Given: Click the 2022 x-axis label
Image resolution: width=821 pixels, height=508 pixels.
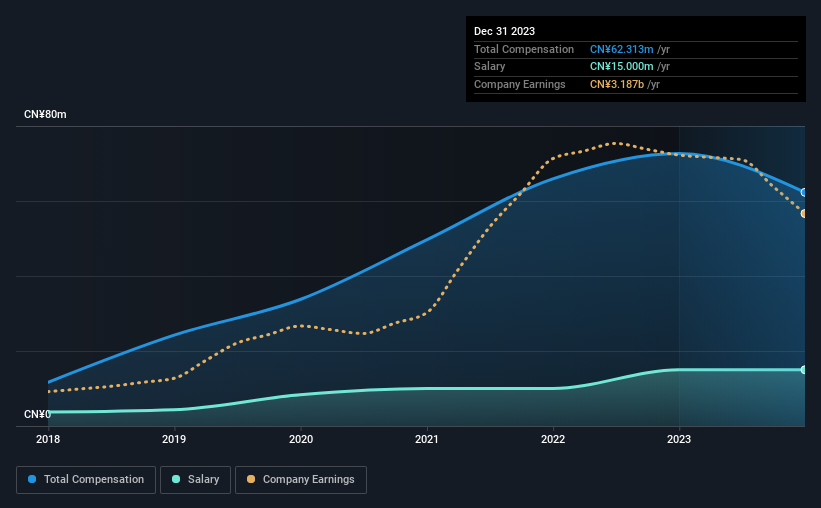Looking at the screenshot, I should point(553,439).
